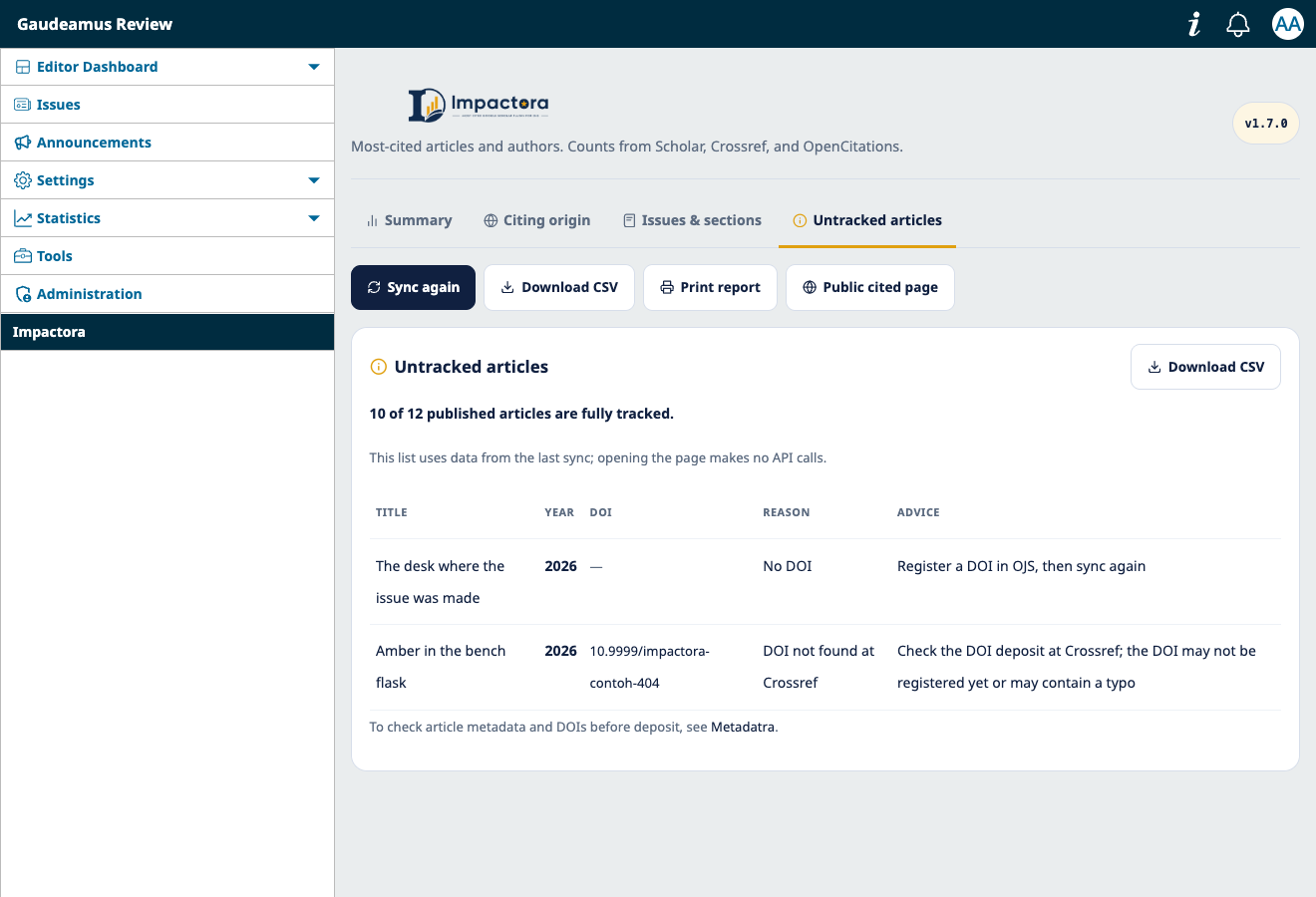Click the 'DOI not found at Crossref' reason
This screenshot has height=897, width=1316.
819,667
